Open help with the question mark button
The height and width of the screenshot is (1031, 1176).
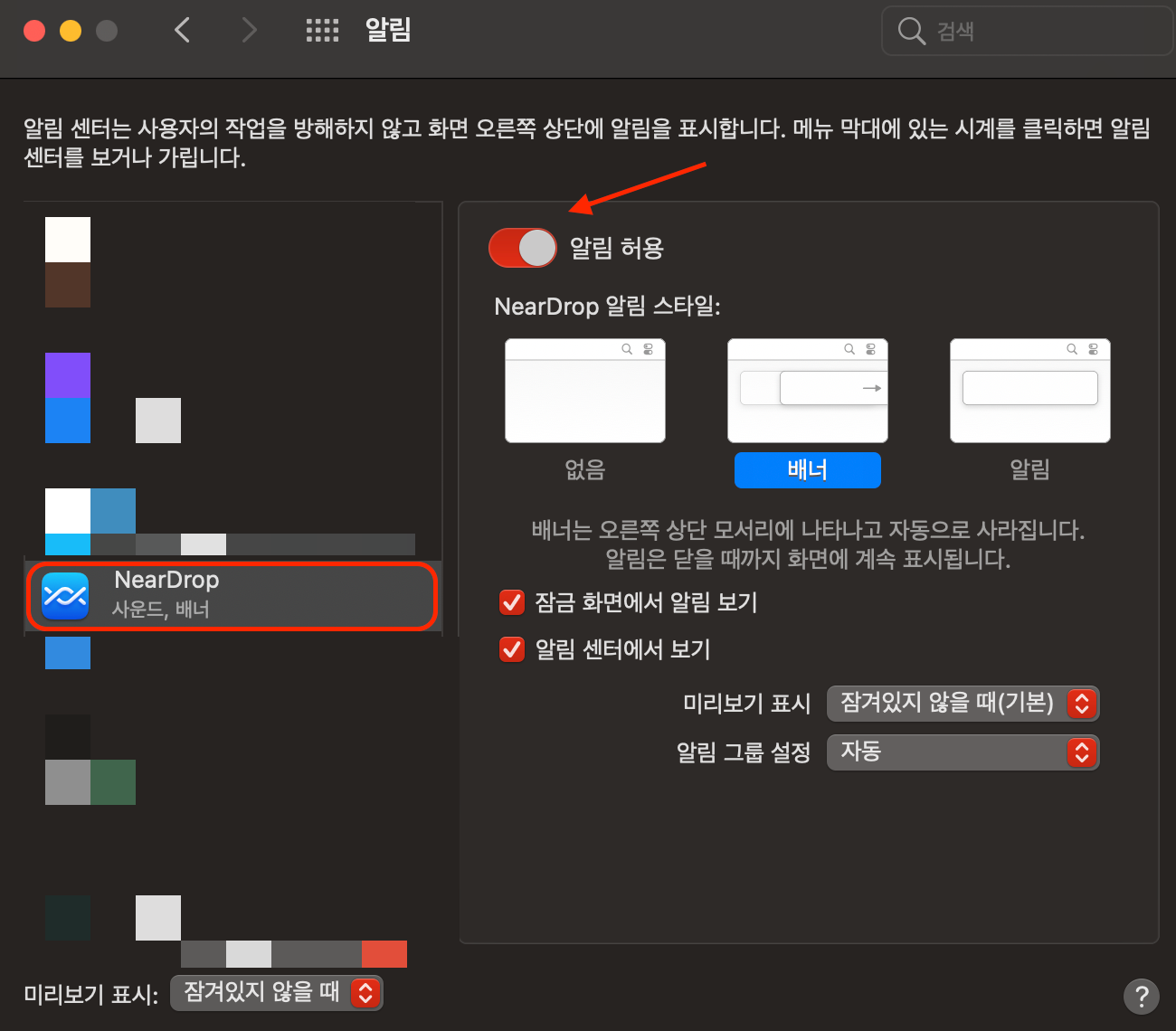[1142, 996]
